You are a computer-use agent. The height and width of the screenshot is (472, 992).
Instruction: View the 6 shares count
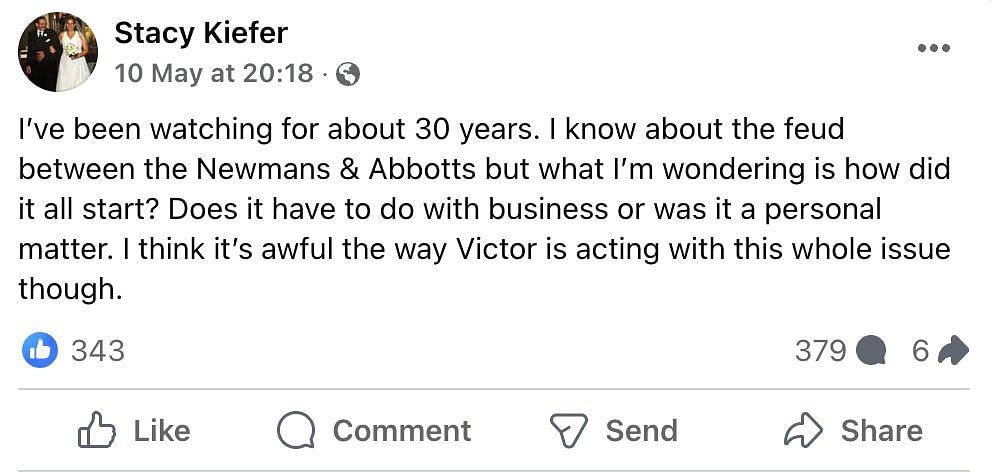[920, 350]
